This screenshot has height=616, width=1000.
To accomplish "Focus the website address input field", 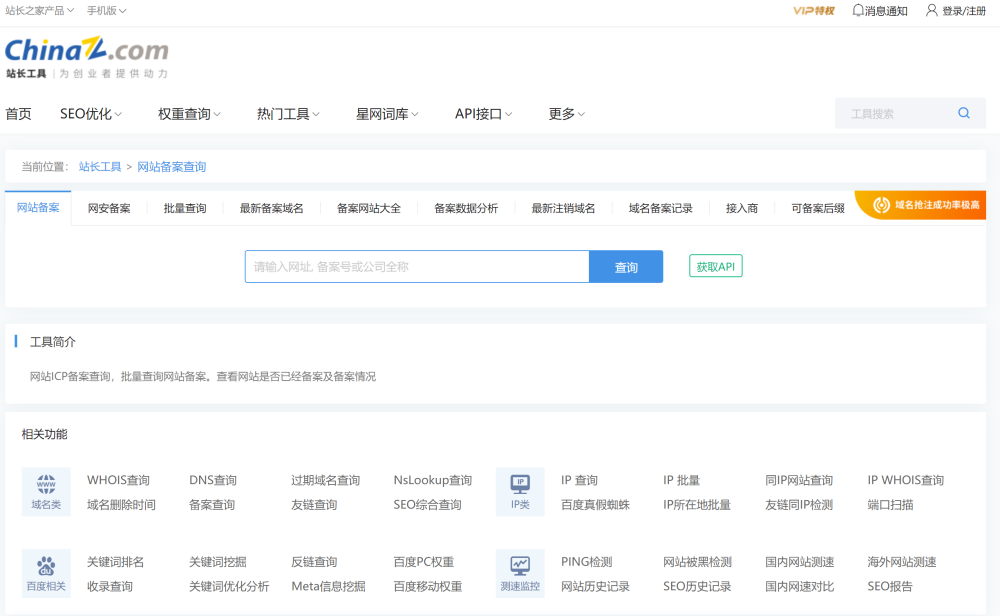I will coord(416,267).
